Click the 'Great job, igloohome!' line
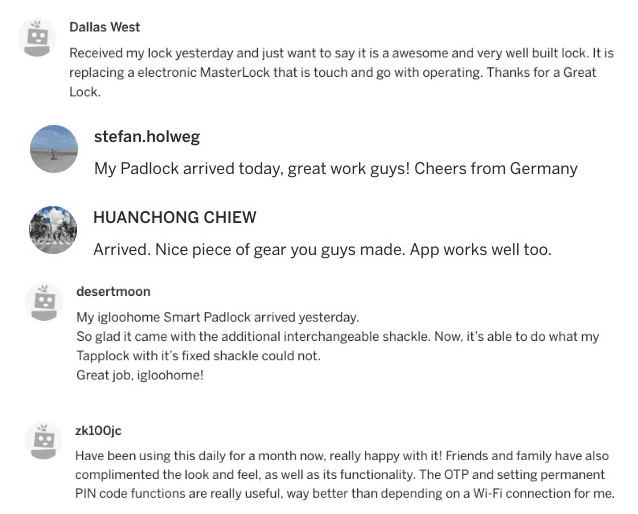Image resolution: width=638 pixels, height=514 pixels. [140, 375]
